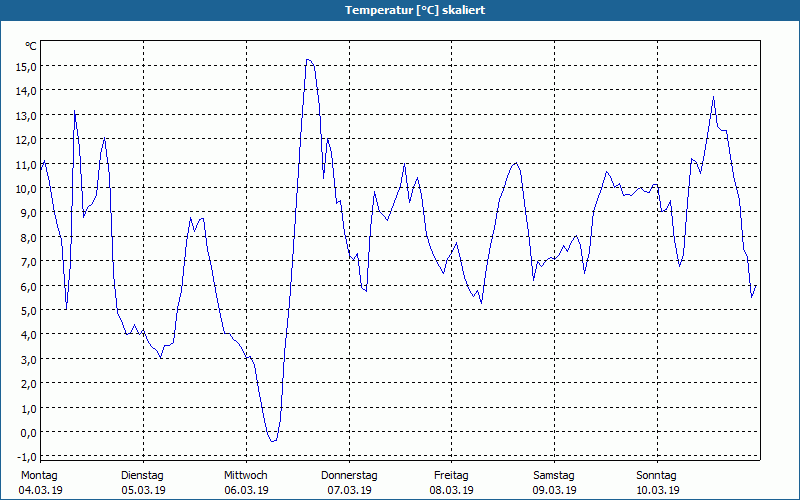Select the Dienstag day label
The image size is (800, 500).
(x=142, y=476)
